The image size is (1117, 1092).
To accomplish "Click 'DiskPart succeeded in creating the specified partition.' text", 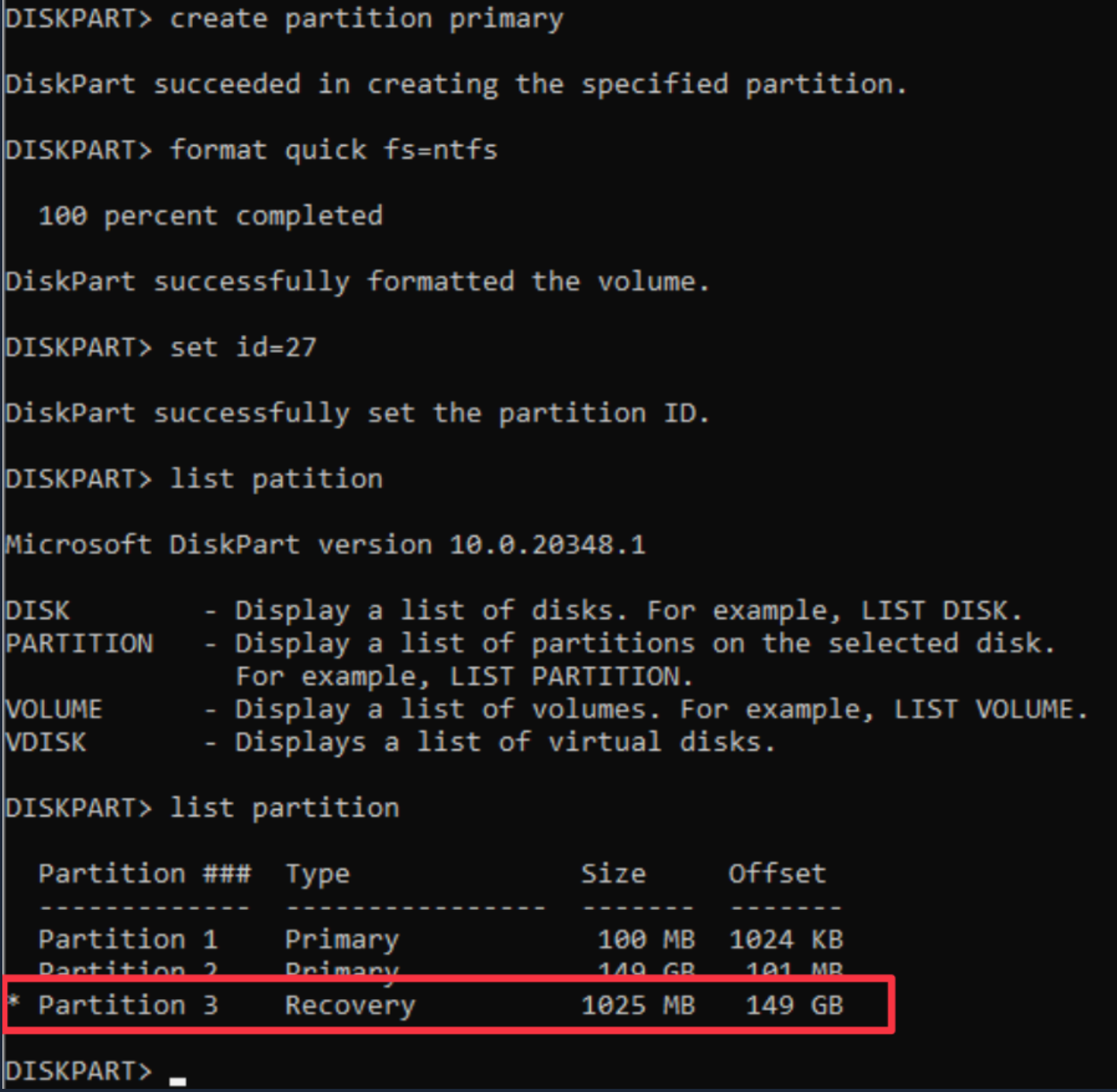I will 456,84.
